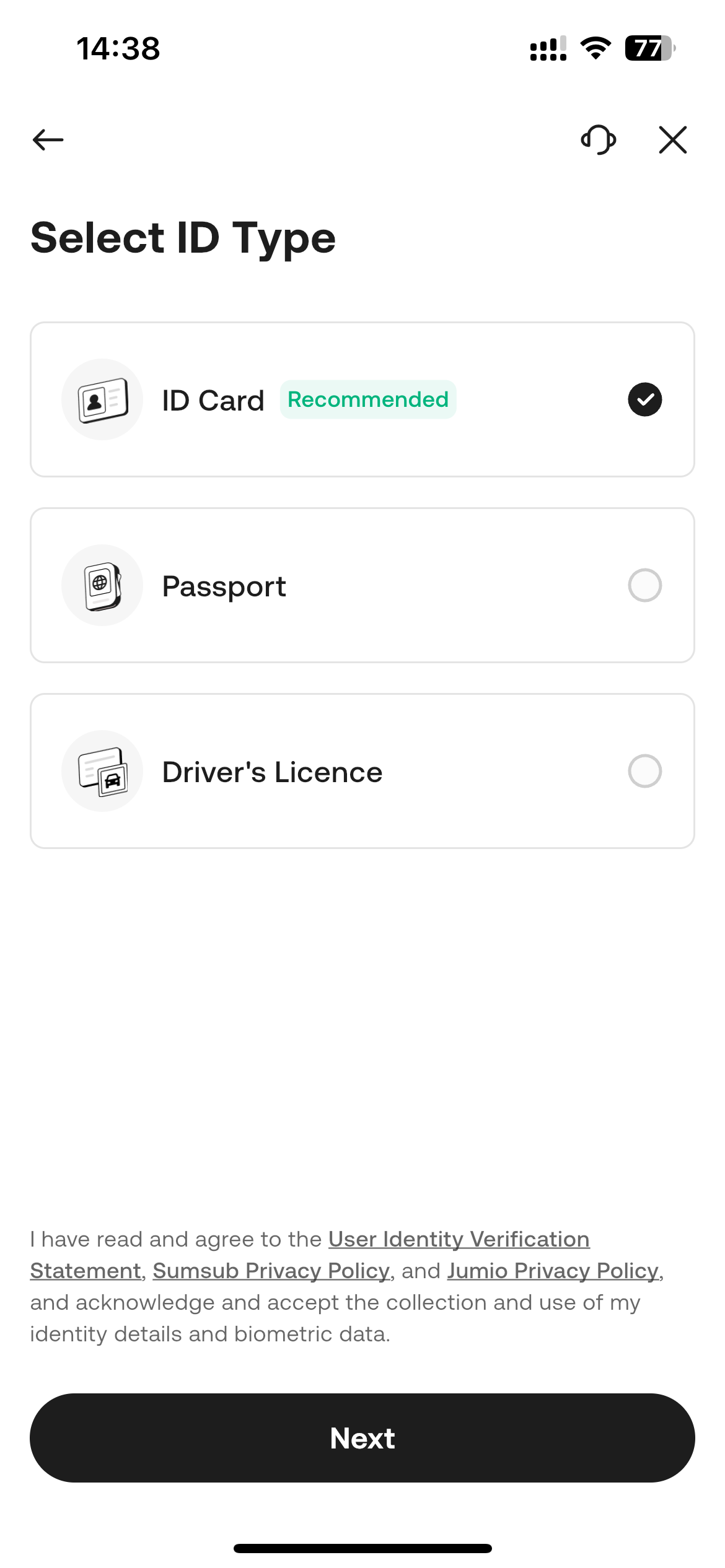This screenshot has height=1568, width=725.
Task: Close the Select ID Type screen
Action: click(x=673, y=139)
